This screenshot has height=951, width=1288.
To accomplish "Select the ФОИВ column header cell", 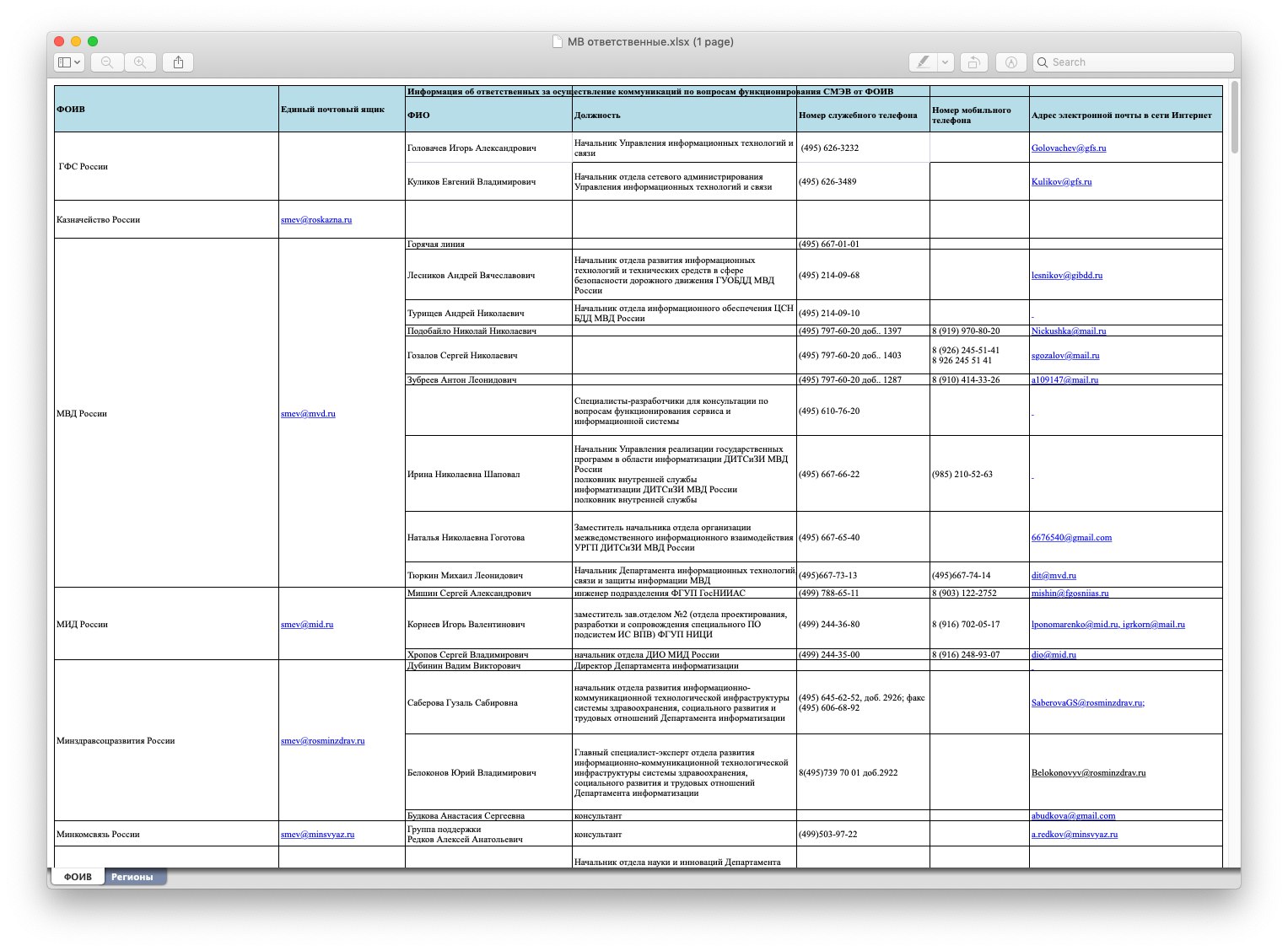I will [x=167, y=109].
